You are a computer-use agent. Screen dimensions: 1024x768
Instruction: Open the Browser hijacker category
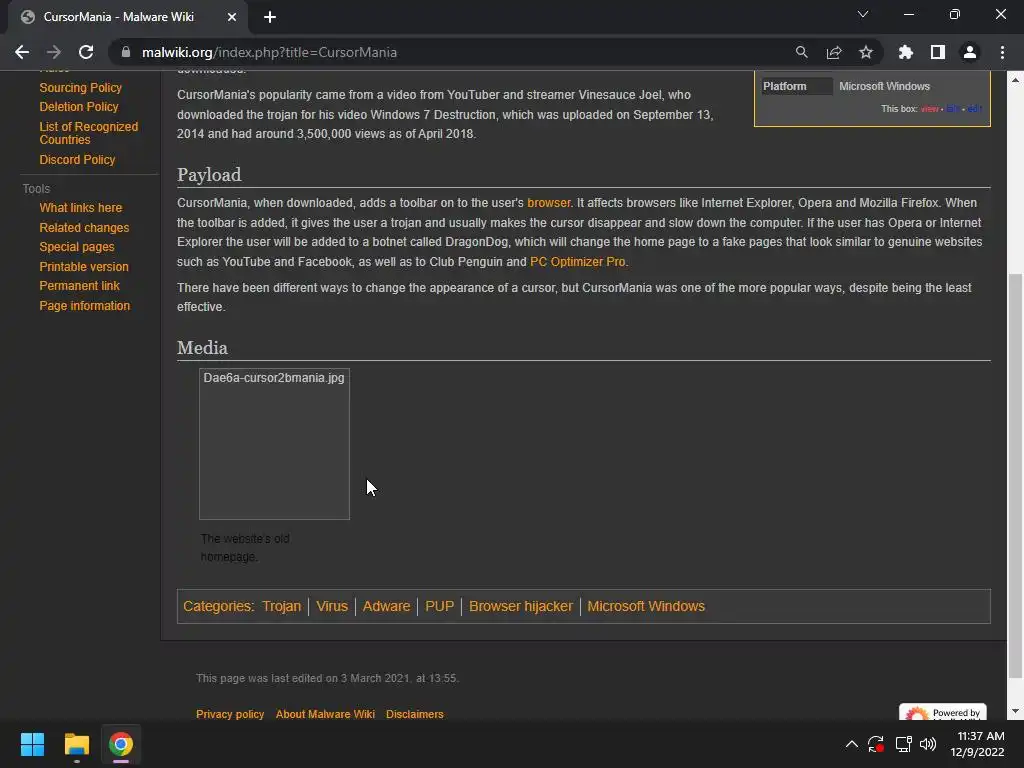pyautogui.click(x=520, y=606)
